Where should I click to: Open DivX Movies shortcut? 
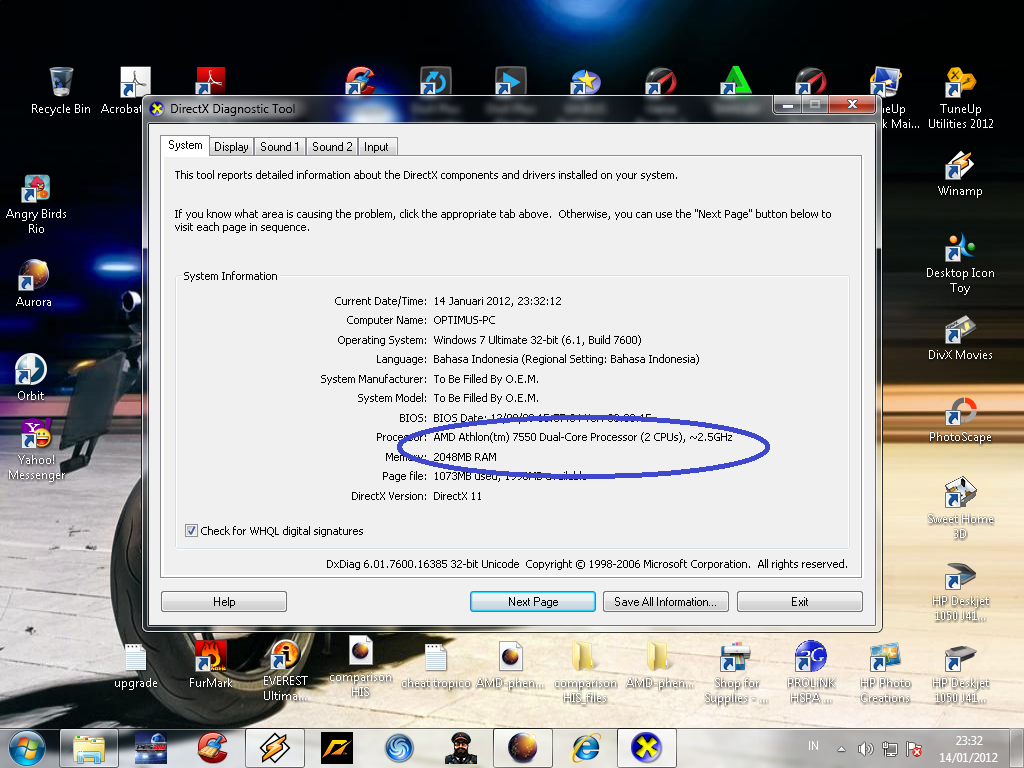pos(960,338)
